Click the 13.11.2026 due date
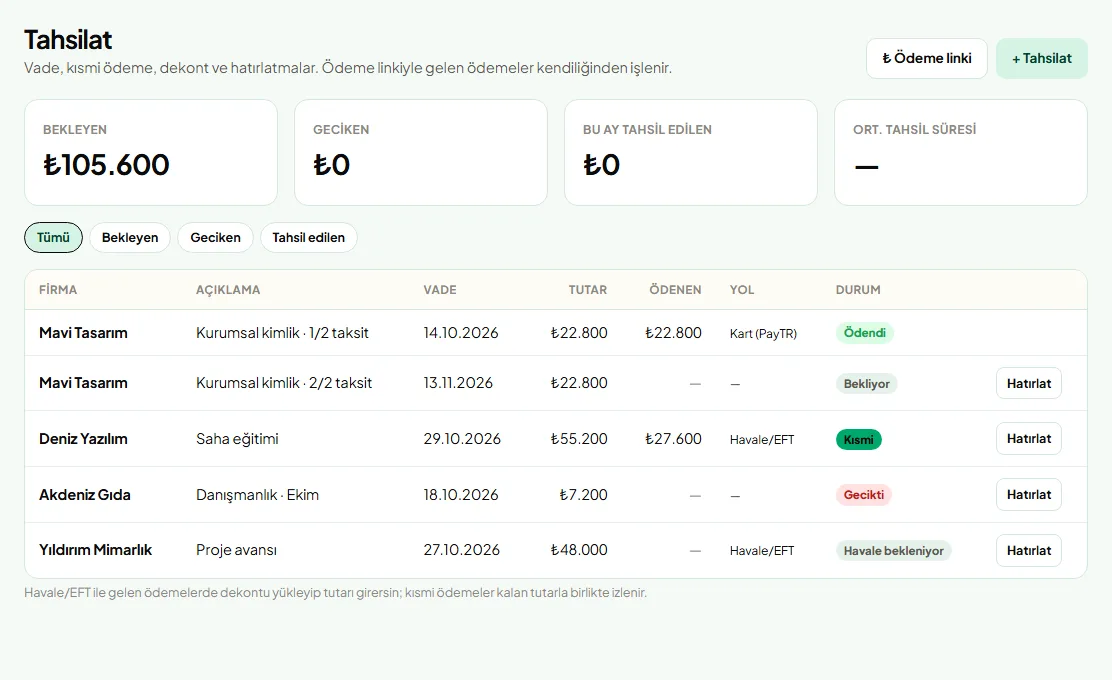Screen dimensions: 1112x680 click(x=458, y=383)
